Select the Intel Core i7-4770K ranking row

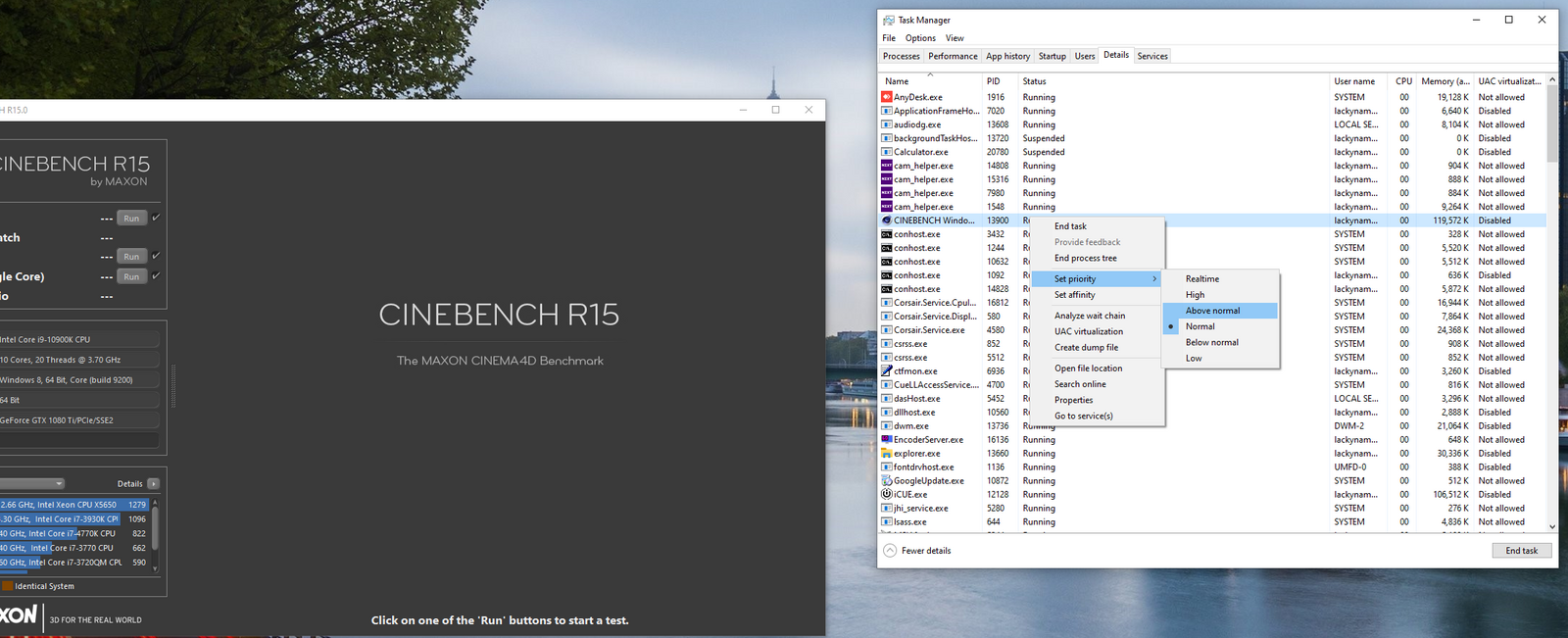tap(73, 534)
